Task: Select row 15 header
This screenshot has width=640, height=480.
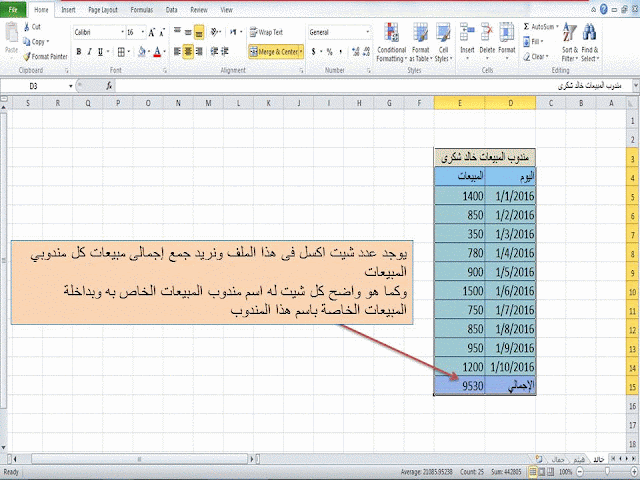Action: pyautogui.click(x=632, y=386)
